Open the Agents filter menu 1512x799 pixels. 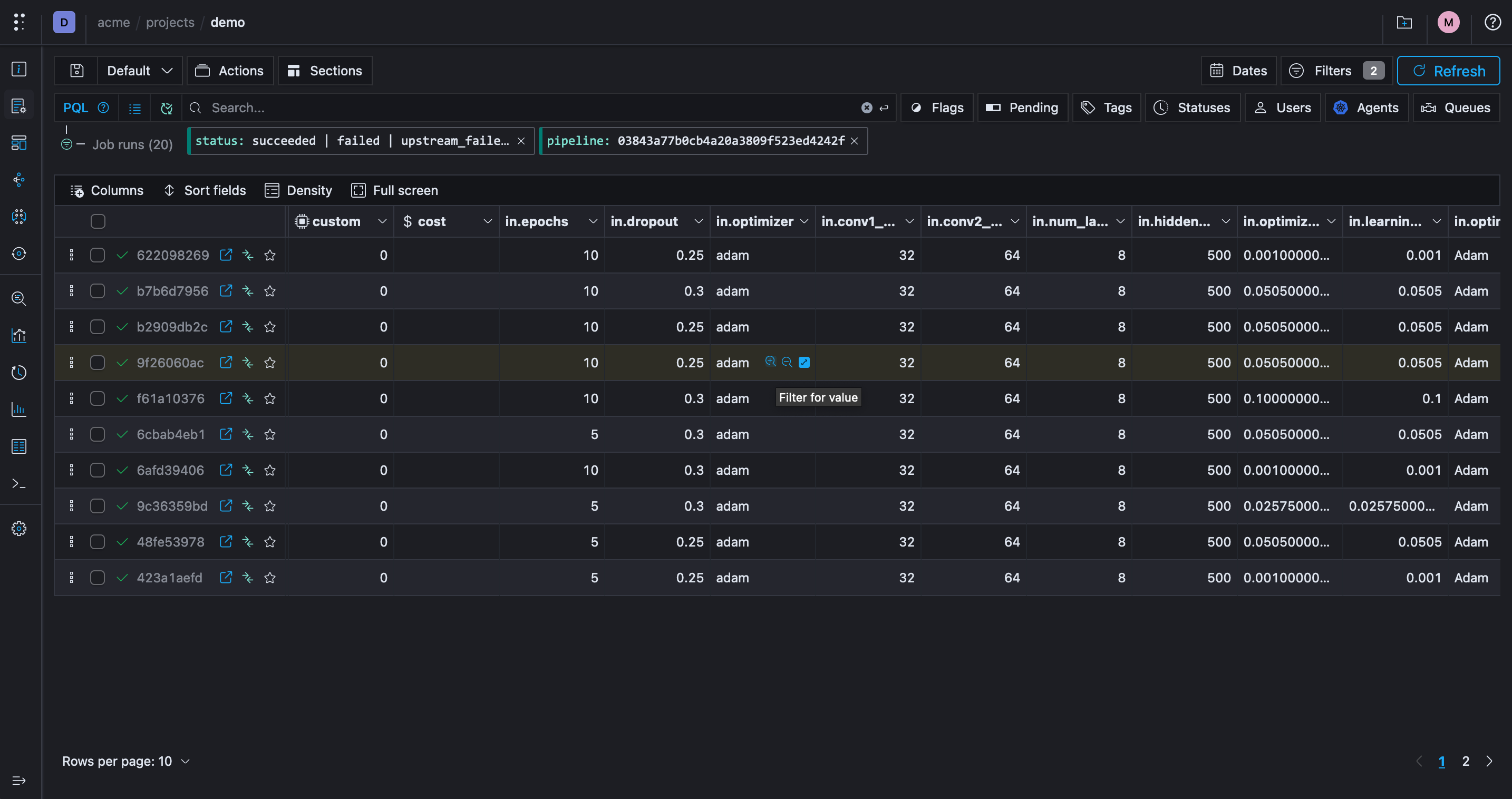tap(1366, 108)
